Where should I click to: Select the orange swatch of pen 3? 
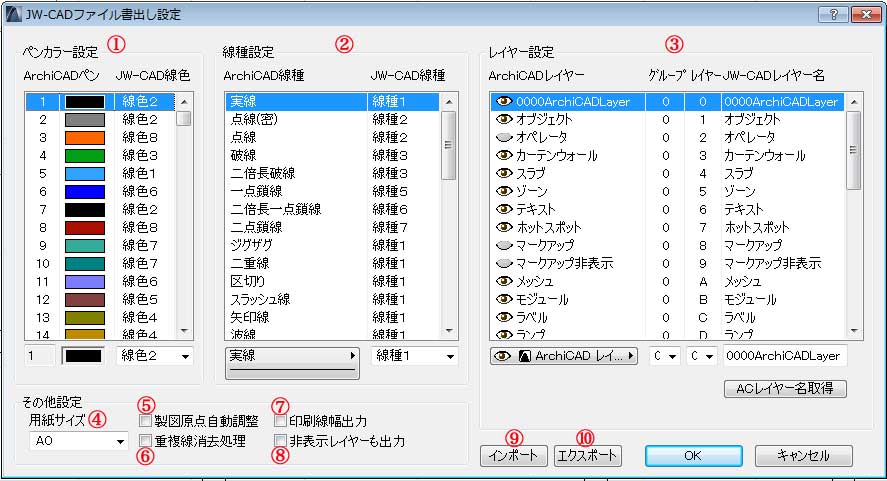click(85, 138)
